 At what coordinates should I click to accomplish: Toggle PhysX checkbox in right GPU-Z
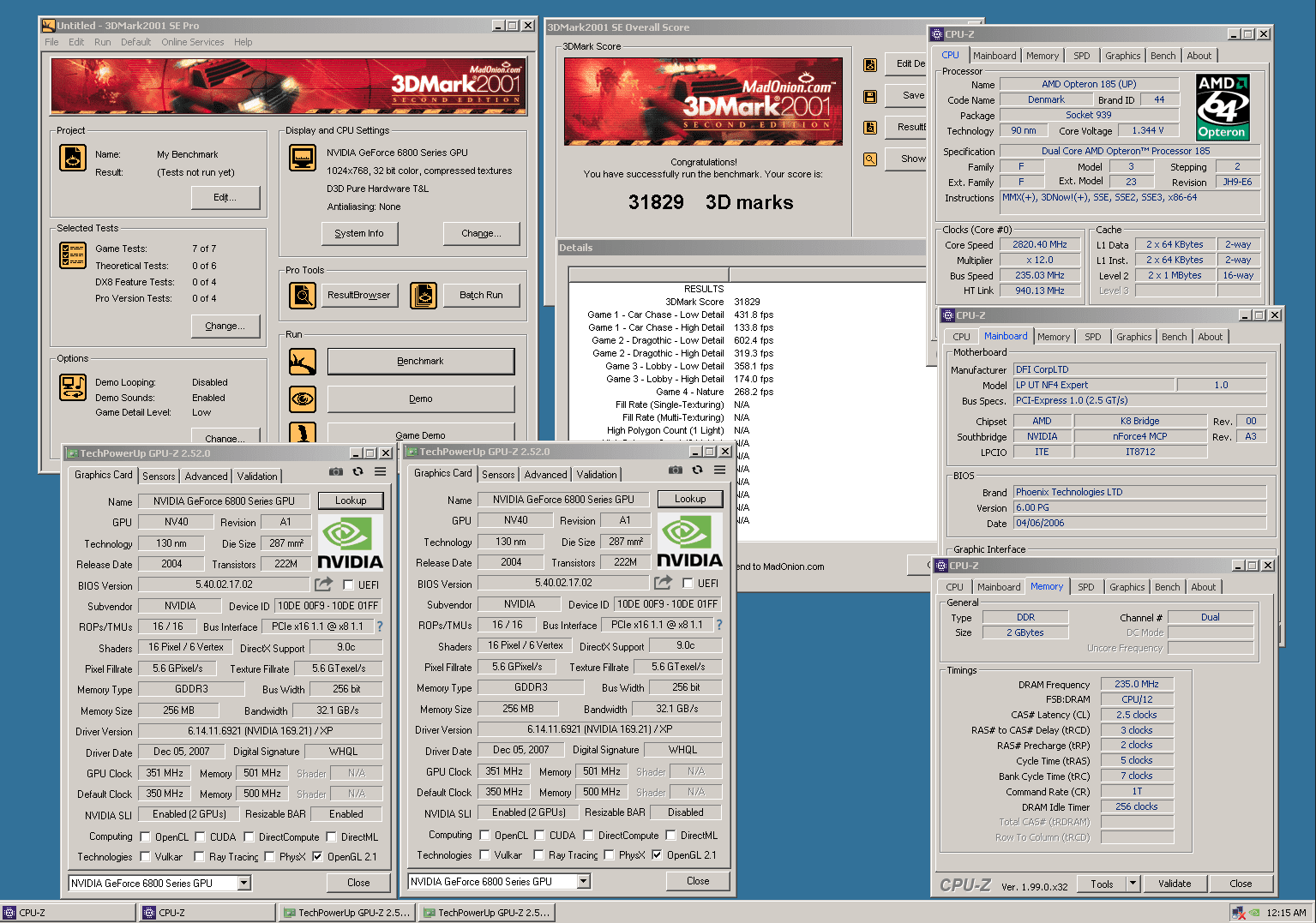click(609, 854)
